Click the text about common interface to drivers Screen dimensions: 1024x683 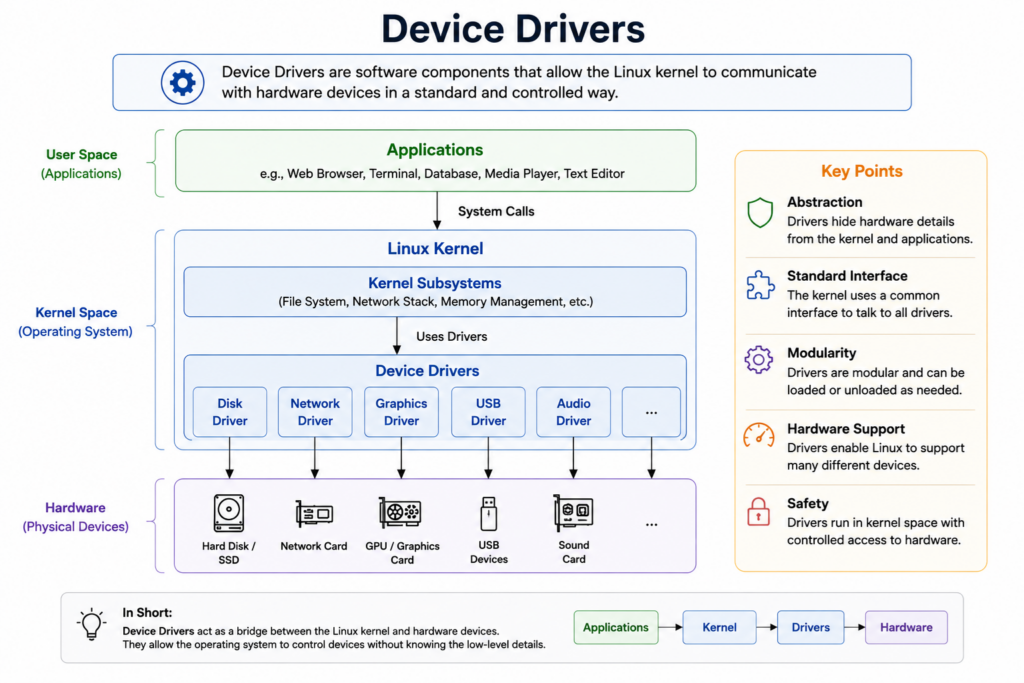tap(869, 304)
